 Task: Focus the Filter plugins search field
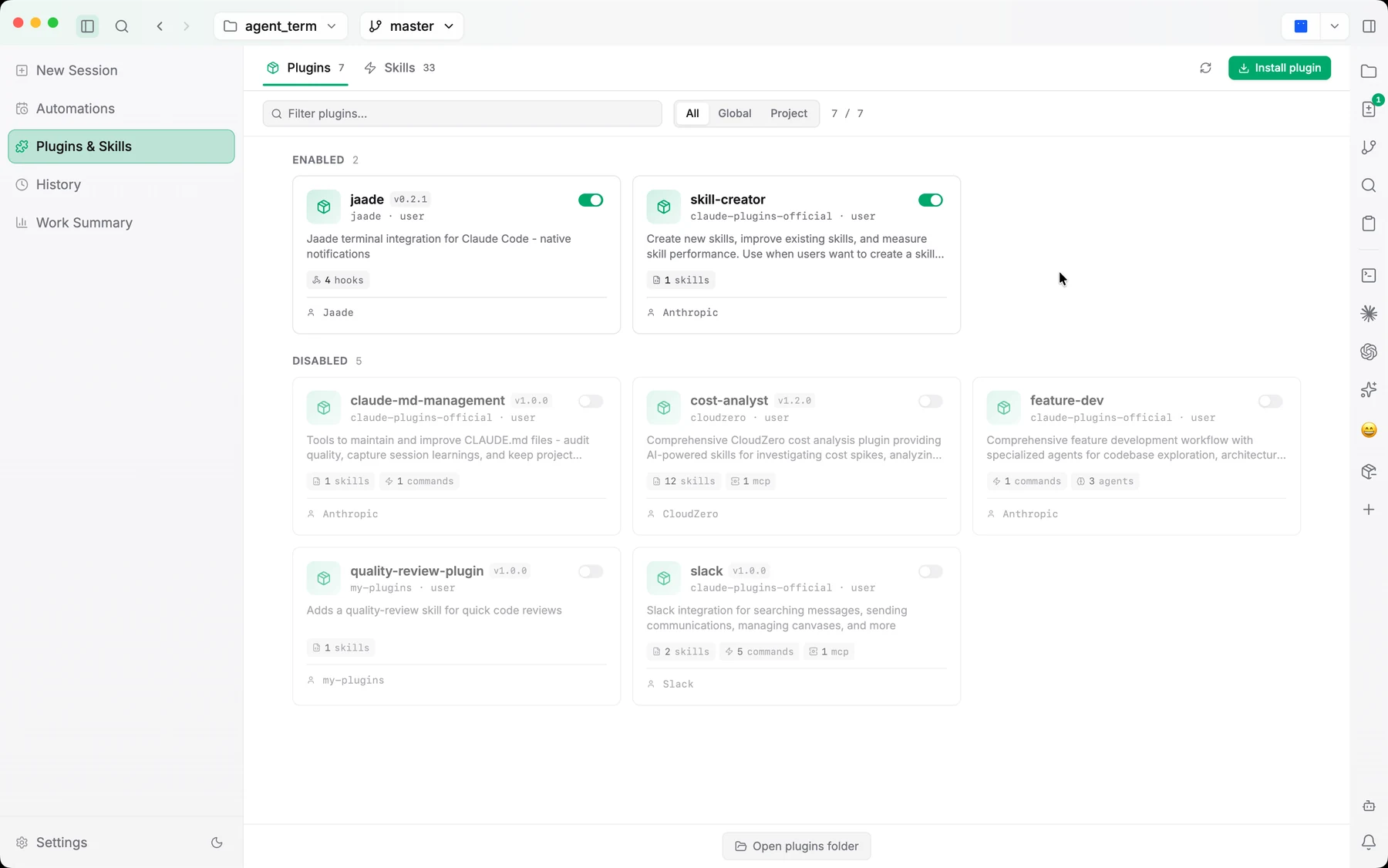click(x=463, y=113)
